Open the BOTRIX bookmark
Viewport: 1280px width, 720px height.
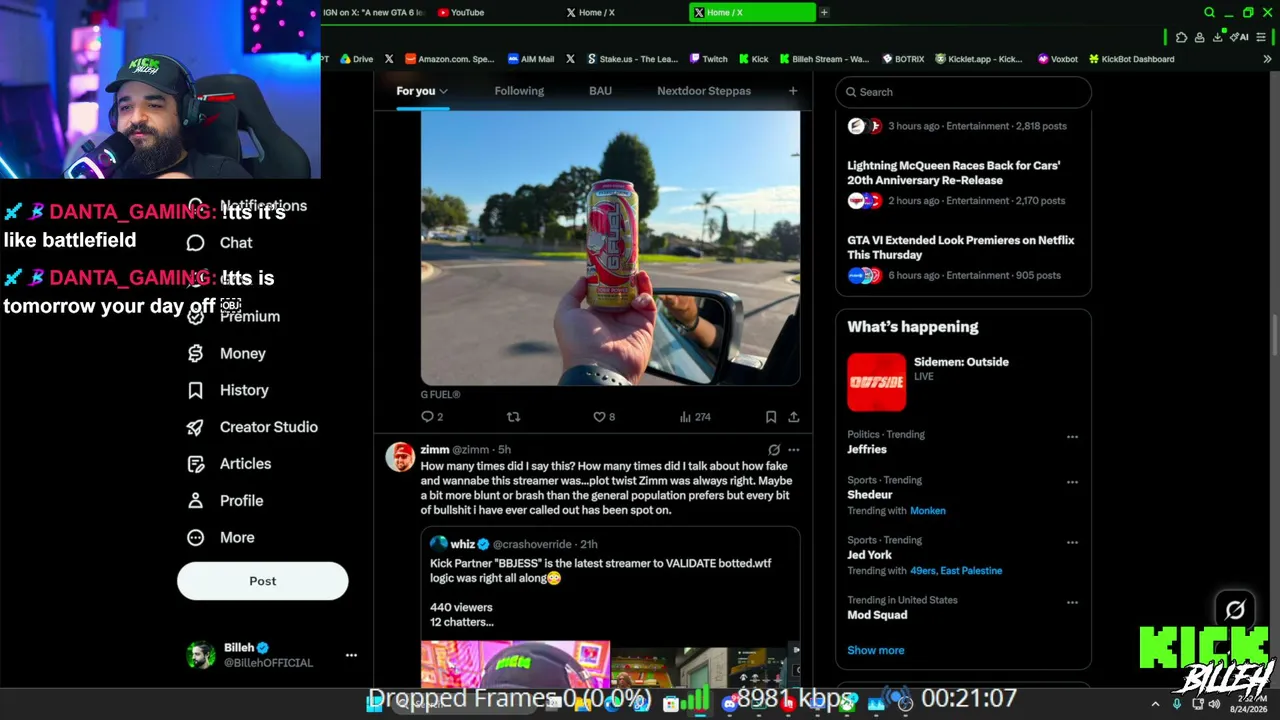pos(902,59)
